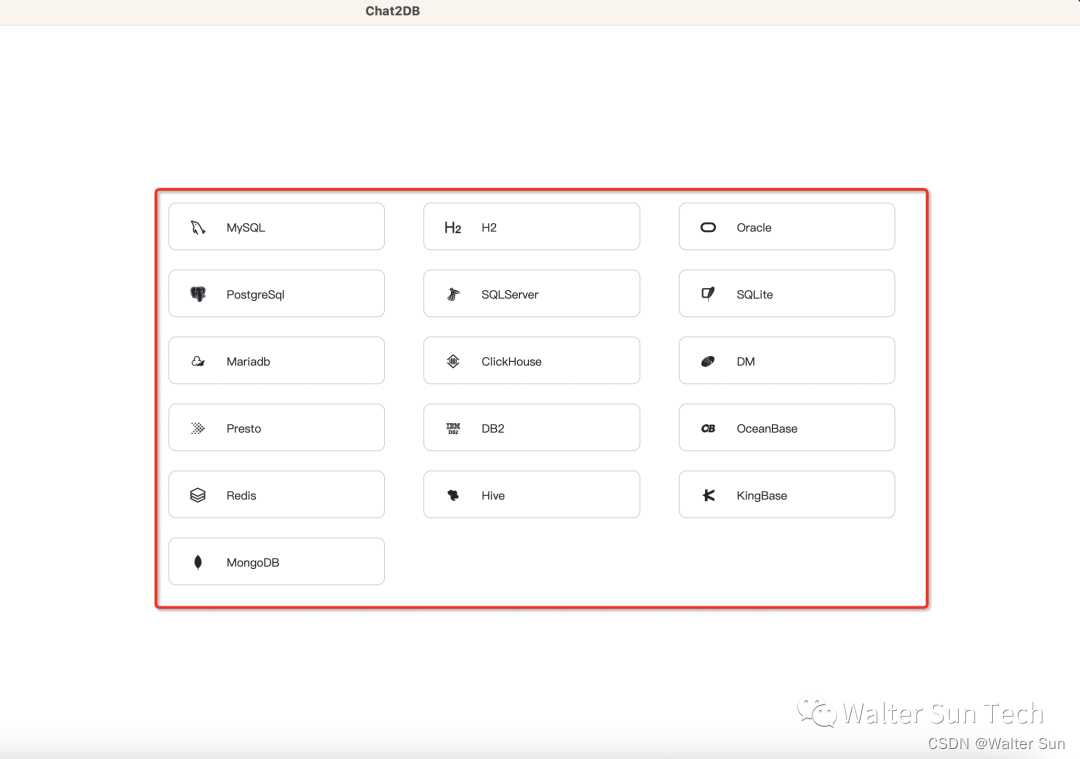This screenshot has height=759, width=1080.
Task: Choose the "ClickHouse" label text
Action: click(511, 362)
